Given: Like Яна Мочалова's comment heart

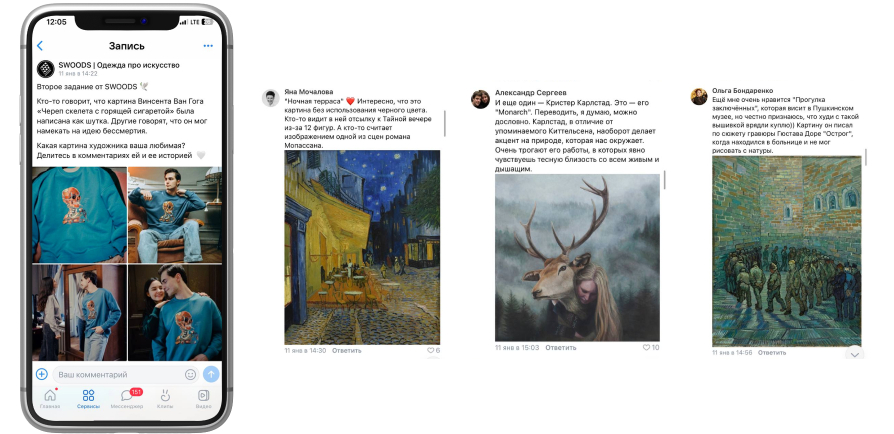Looking at the screenshot, I should (430, 350).
